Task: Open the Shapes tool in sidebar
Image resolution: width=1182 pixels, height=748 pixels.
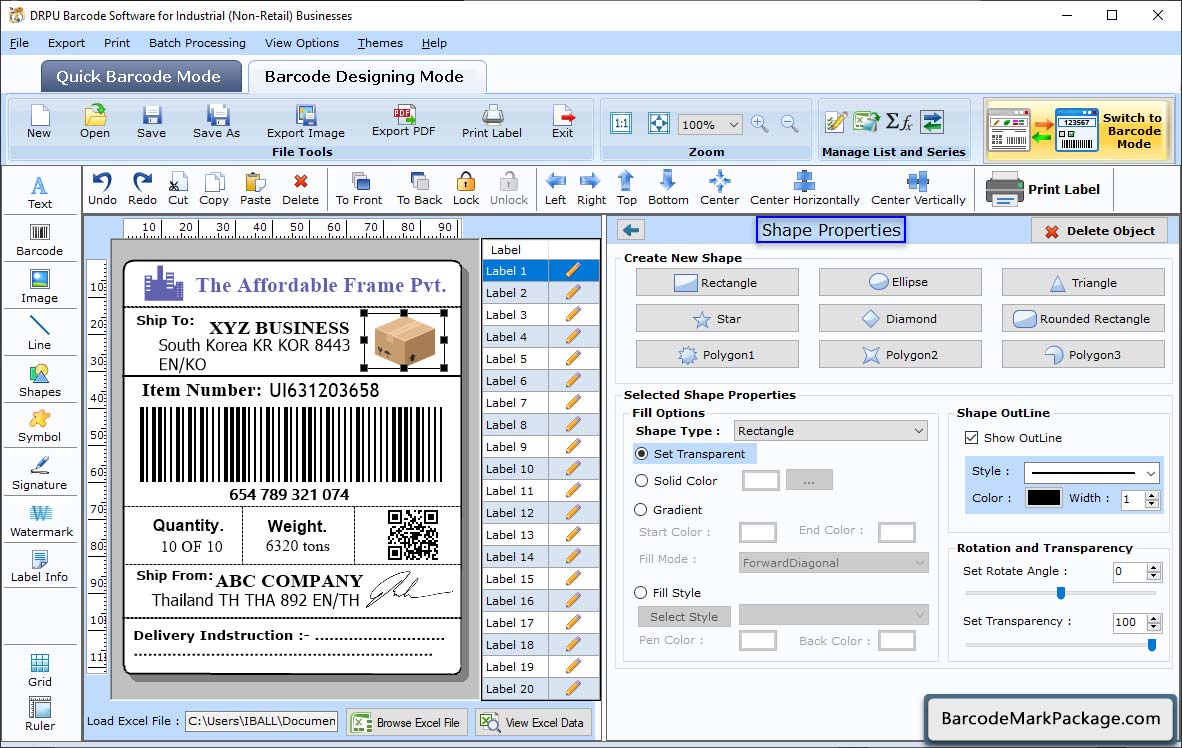Action: pos(39,381)
